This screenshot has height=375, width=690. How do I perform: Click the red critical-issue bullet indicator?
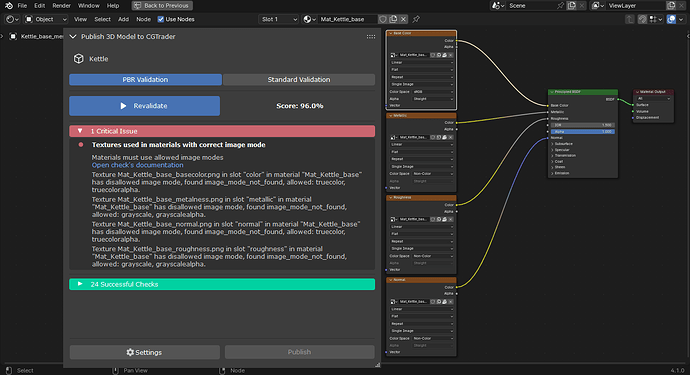click(x=81, y=144)
